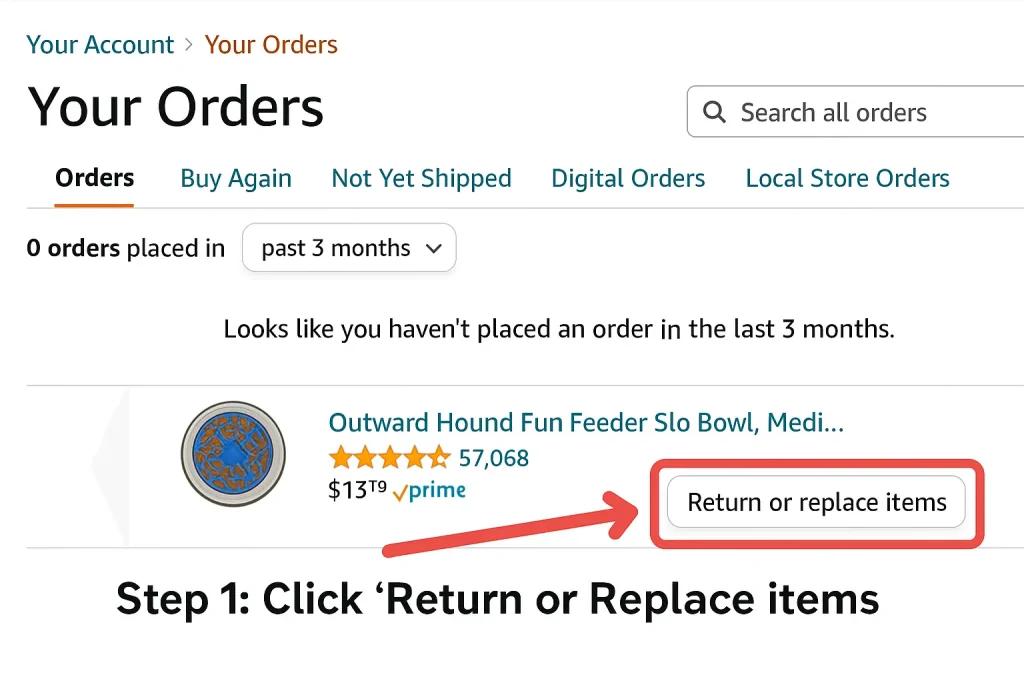The width and height of the screenshot is (1024, 683).
Task: Select the Not Yet Shipped tab
Action: click(421, 178)
